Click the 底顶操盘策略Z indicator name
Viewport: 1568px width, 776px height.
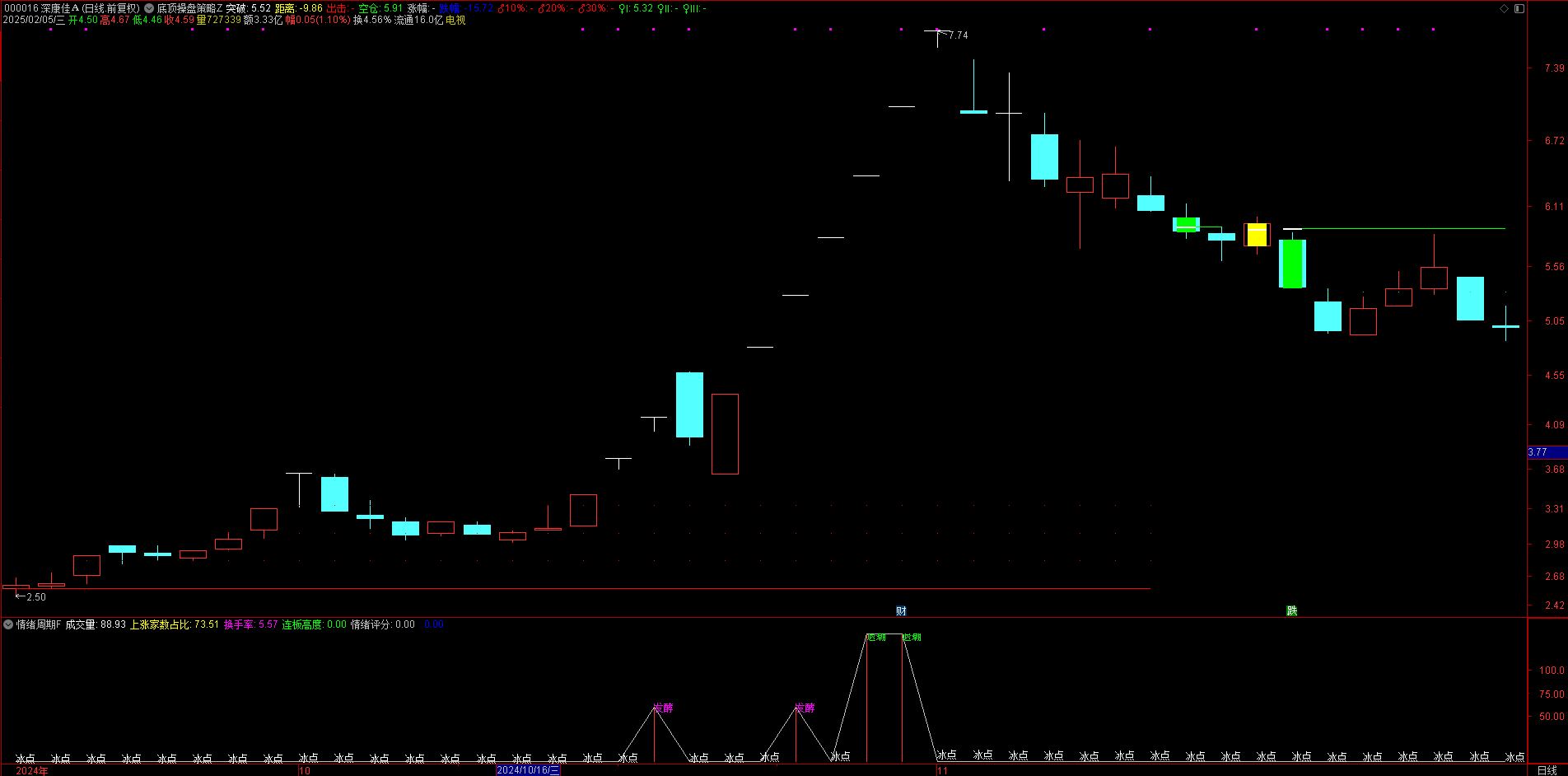[x=190, y=8]
